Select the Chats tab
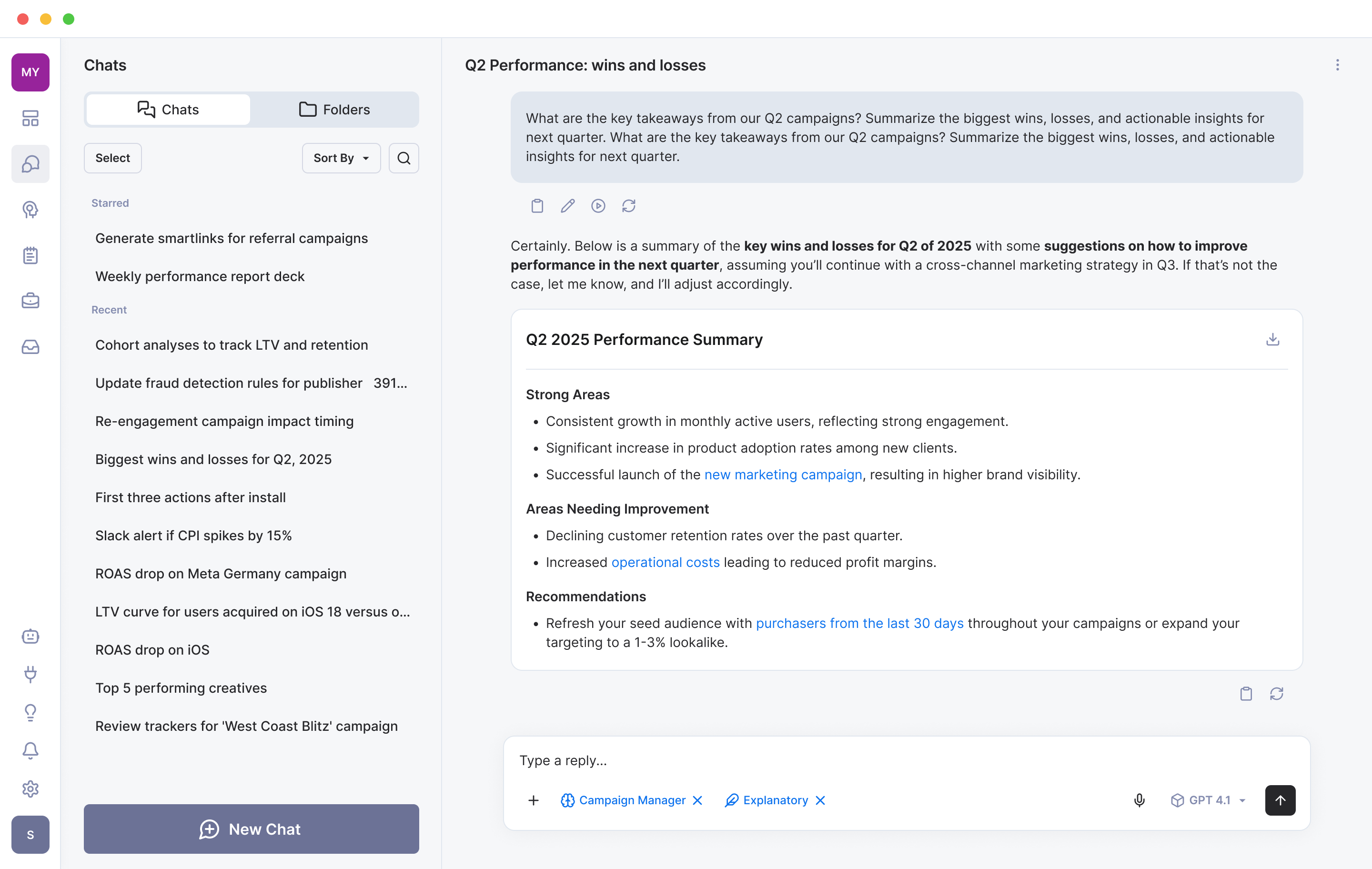1372x869 pixels. click(x=168, y=110)
